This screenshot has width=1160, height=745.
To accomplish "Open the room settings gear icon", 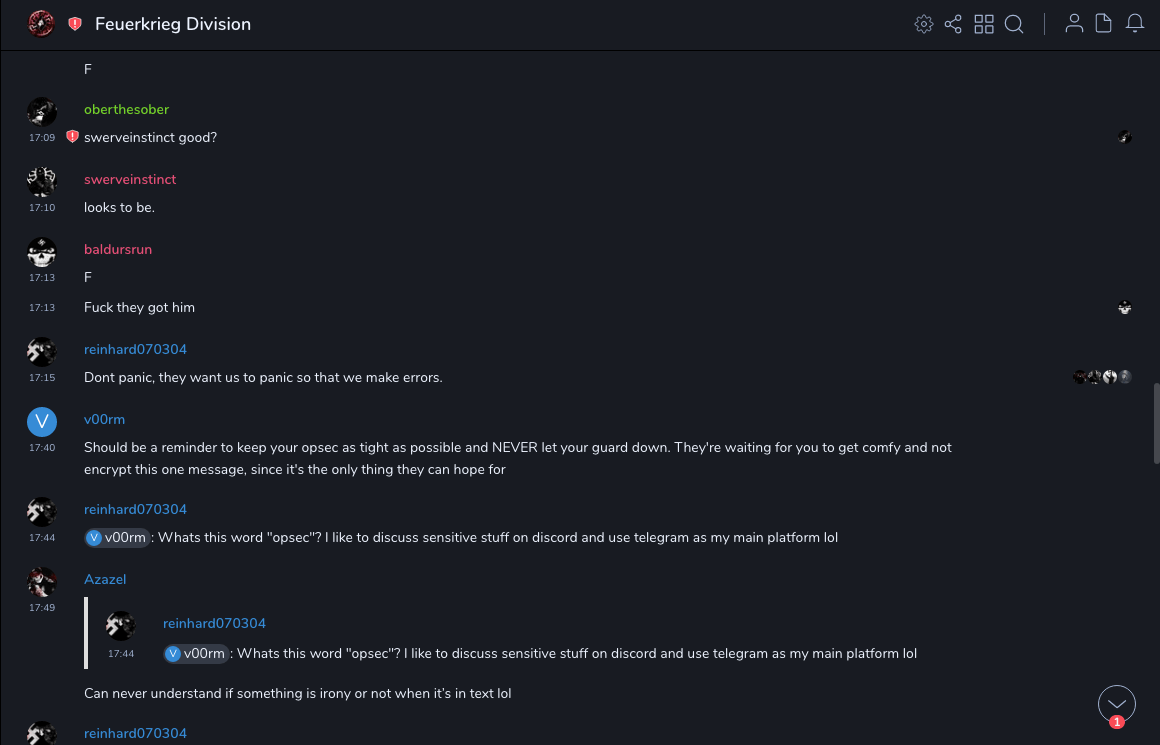I will click(x=924, y=24).
